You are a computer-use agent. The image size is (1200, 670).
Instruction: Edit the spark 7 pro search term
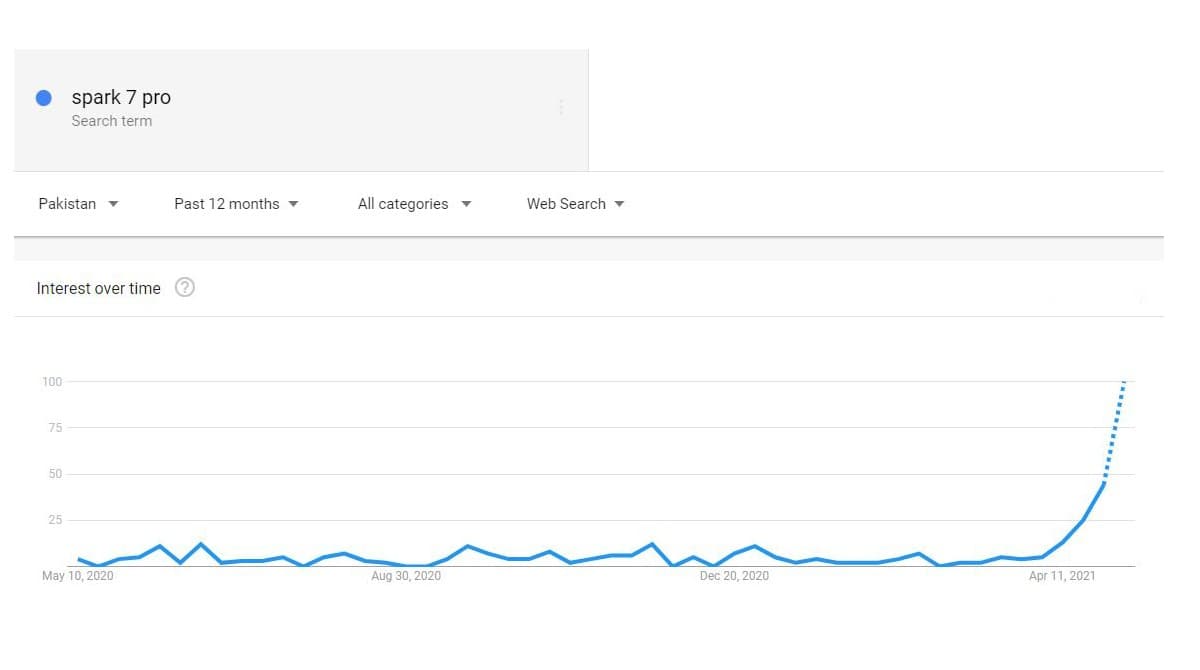coord(121,97)
